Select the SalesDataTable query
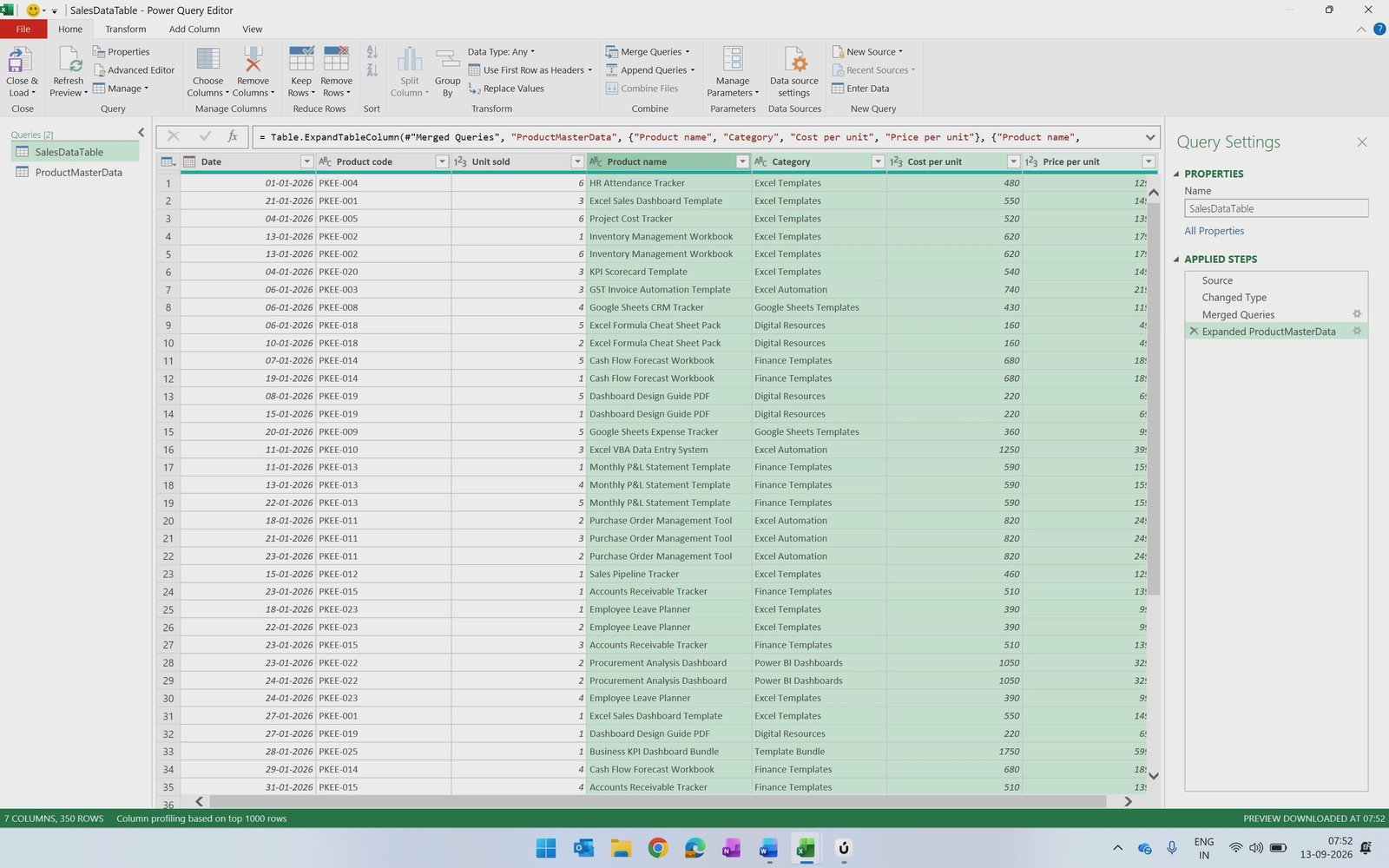Image resolution: width=1389 pixels, height=868 pixels. point(76,152)
